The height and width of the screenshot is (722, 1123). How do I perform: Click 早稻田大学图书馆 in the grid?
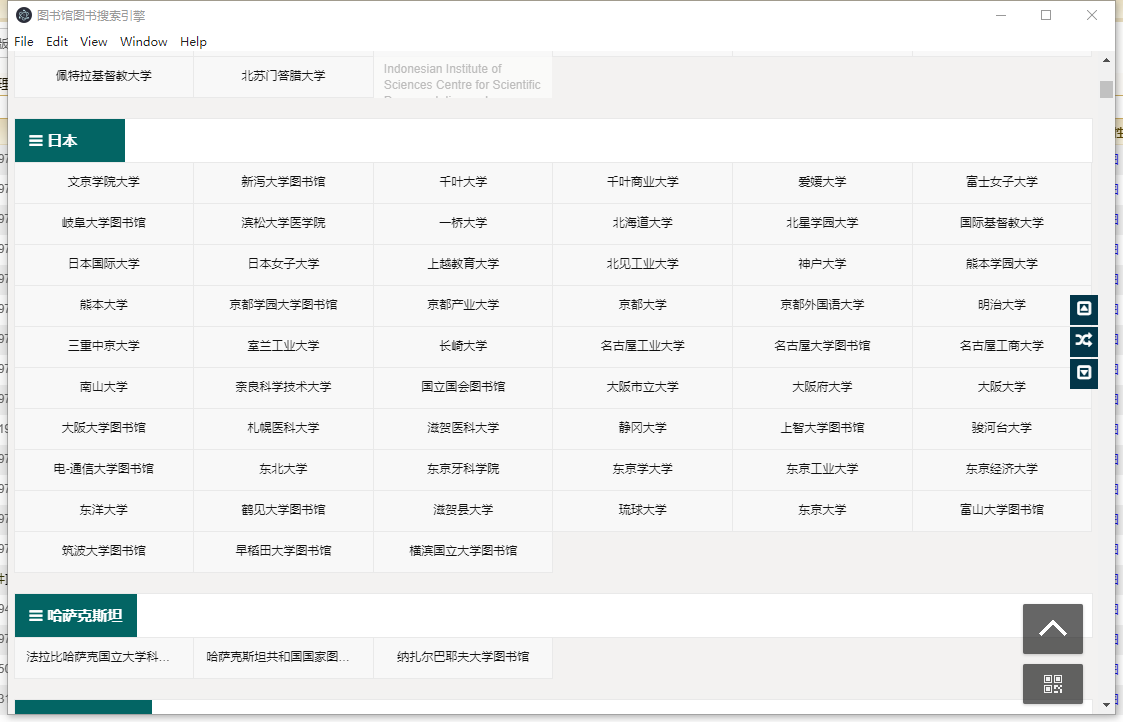click(x=282, y=550)
